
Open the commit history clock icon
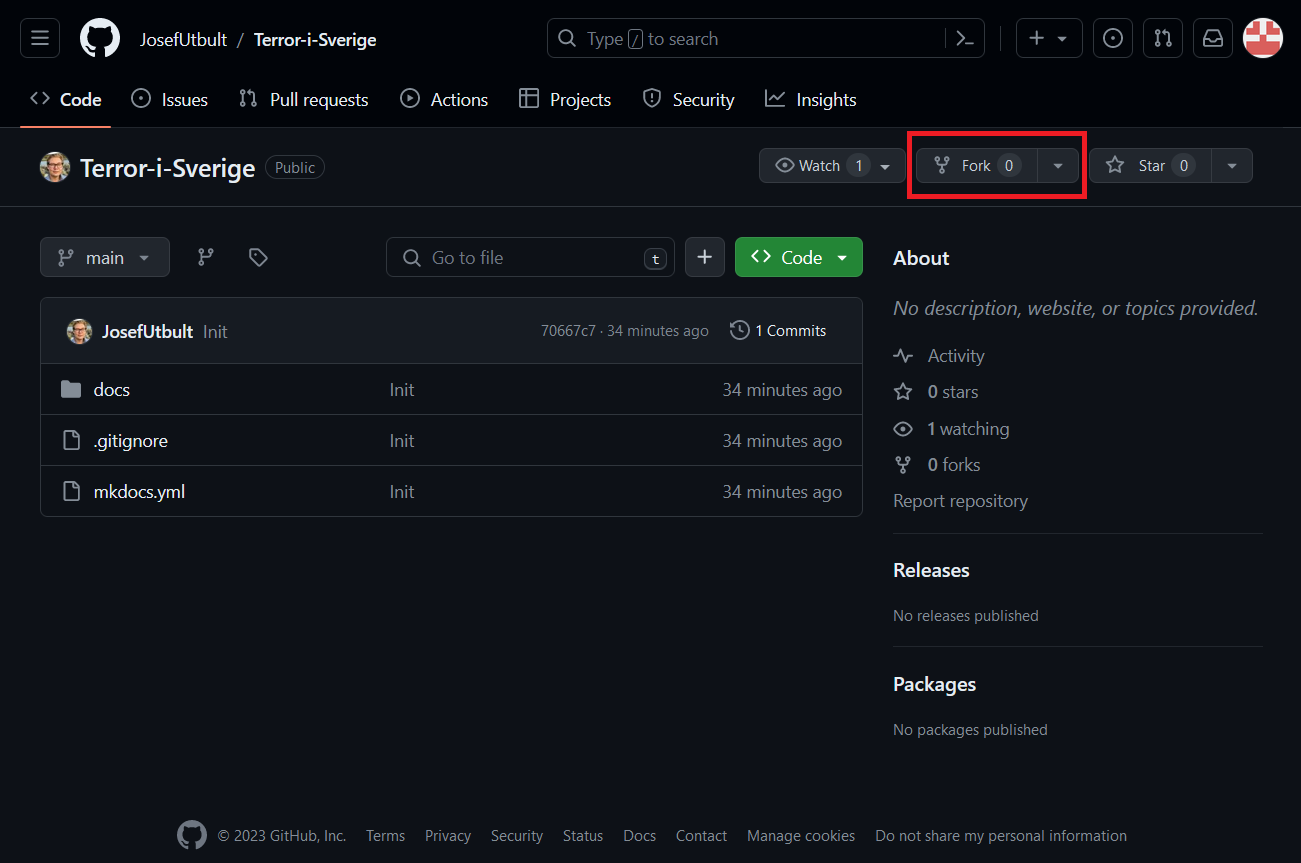click(x=740, y=330)
